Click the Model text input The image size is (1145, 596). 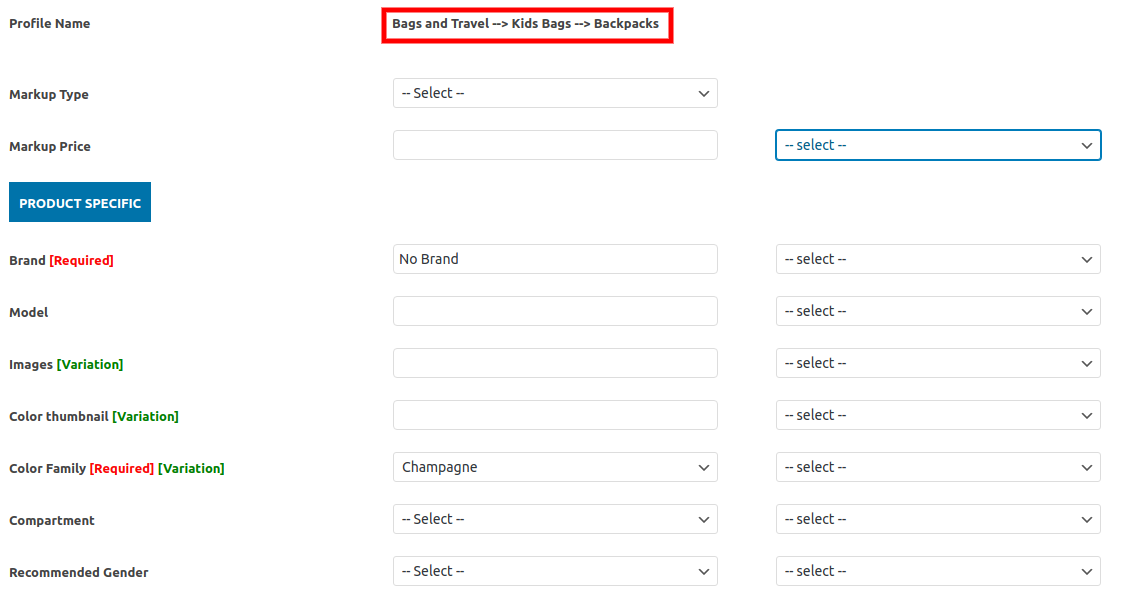click(x=555, y=311)
